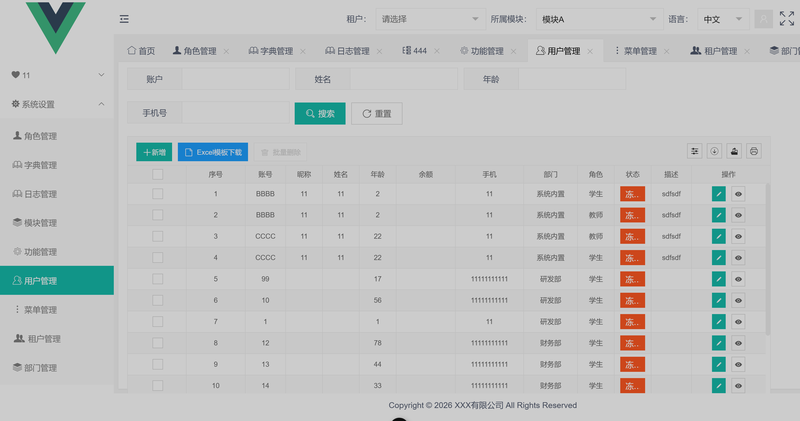Edit row 3 with the pencil icon
Image resolution: width=800 pixels, height=421 pixels.
718,236
